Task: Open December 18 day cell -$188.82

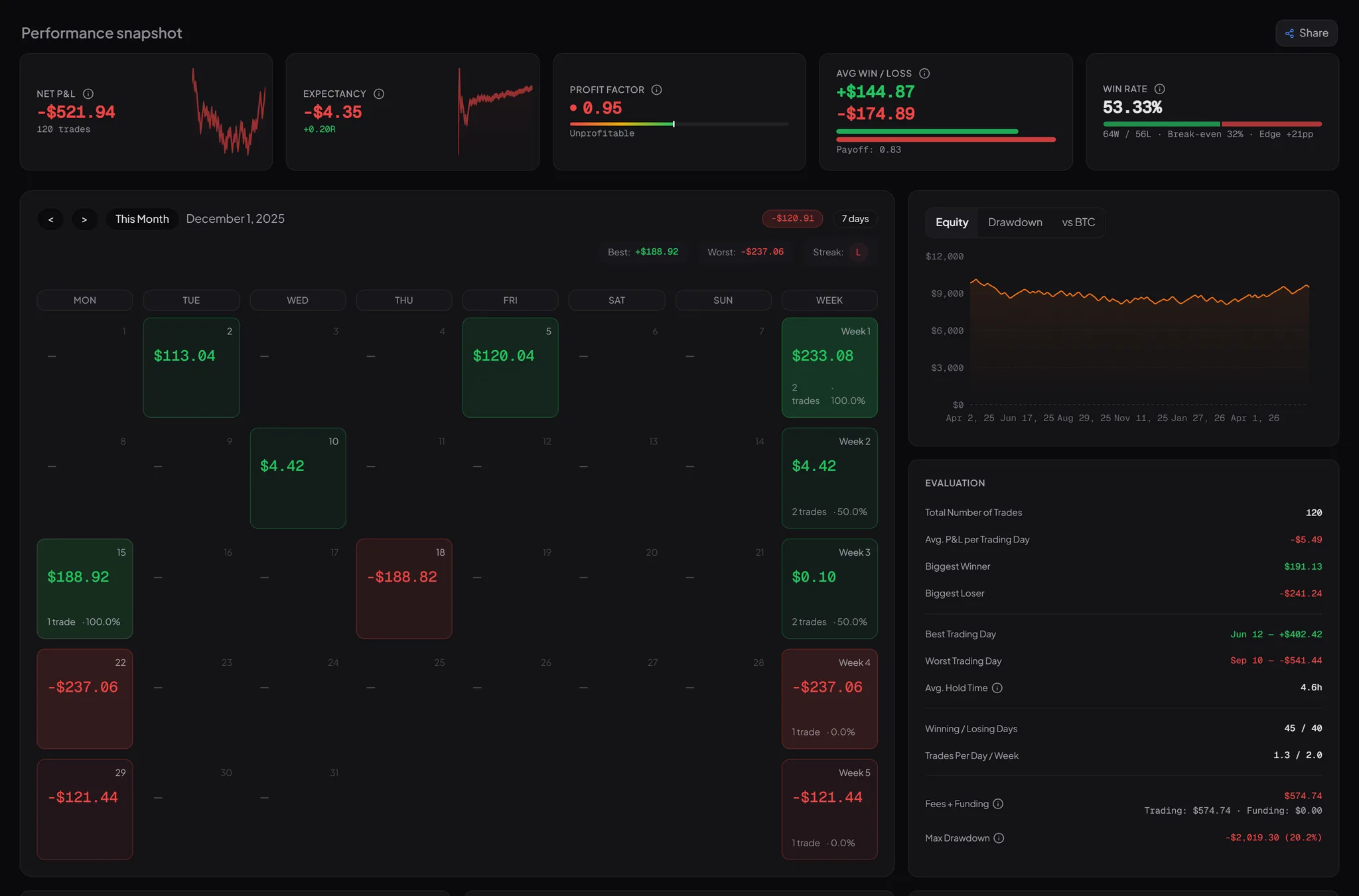Action: click(404, 589)
